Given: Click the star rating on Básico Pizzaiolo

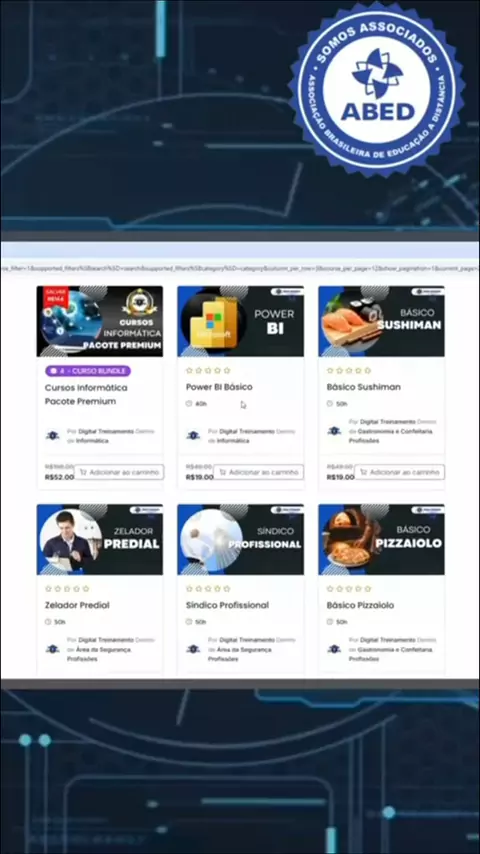Looking at the screenshot, I should coord(349,589).
